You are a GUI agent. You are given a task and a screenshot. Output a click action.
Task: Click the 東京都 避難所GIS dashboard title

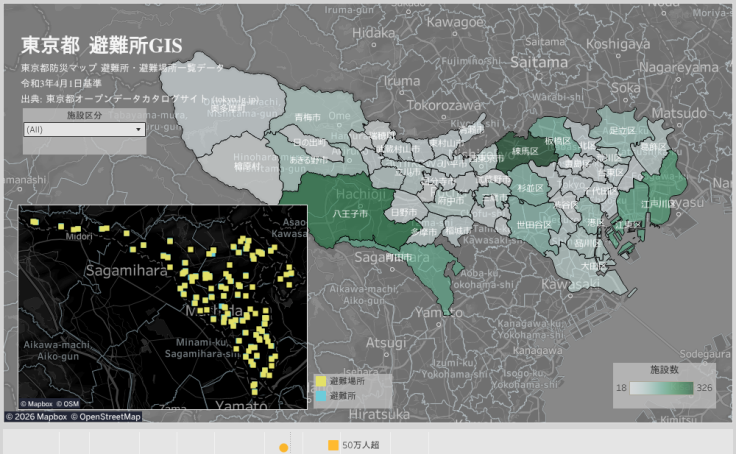tap(101, 46)
